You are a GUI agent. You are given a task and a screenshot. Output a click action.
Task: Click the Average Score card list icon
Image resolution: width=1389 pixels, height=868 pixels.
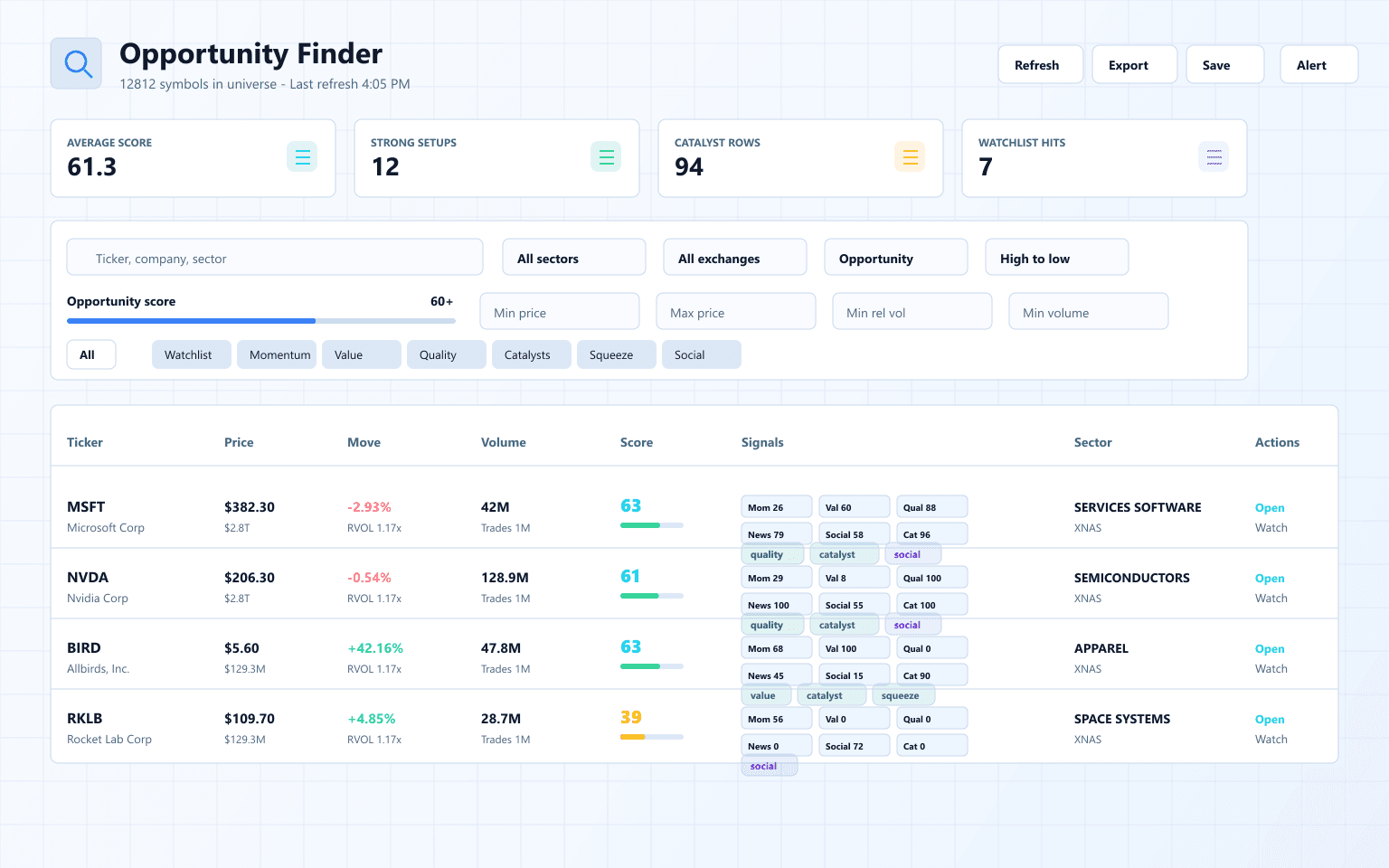pos(302,156)
